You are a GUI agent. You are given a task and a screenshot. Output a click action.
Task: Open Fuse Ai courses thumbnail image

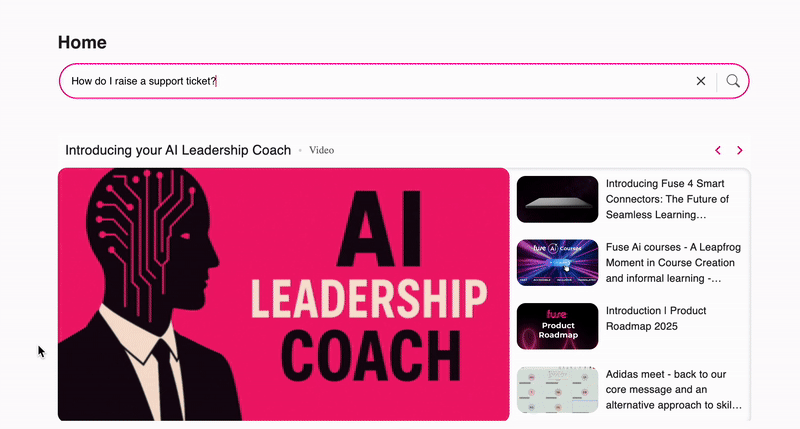558,263
